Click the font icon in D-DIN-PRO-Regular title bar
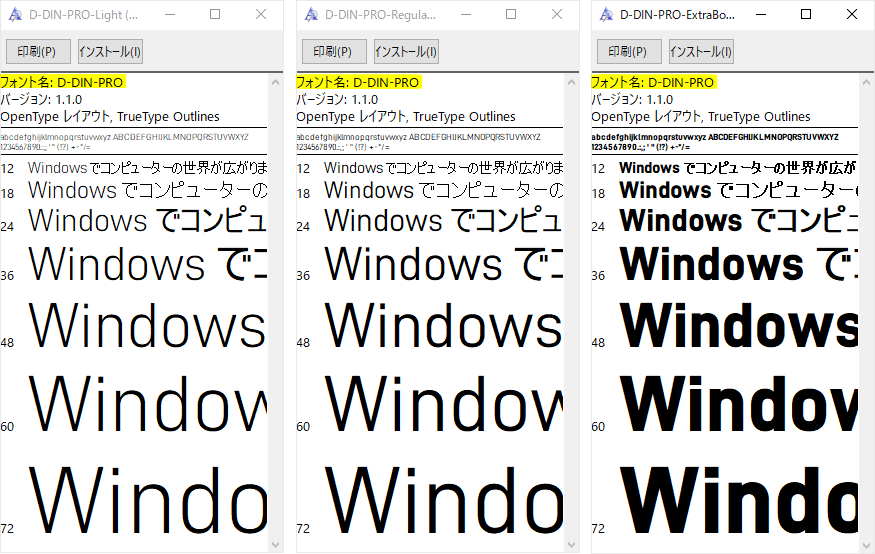 pyautogui.click(x=311, y=15)
